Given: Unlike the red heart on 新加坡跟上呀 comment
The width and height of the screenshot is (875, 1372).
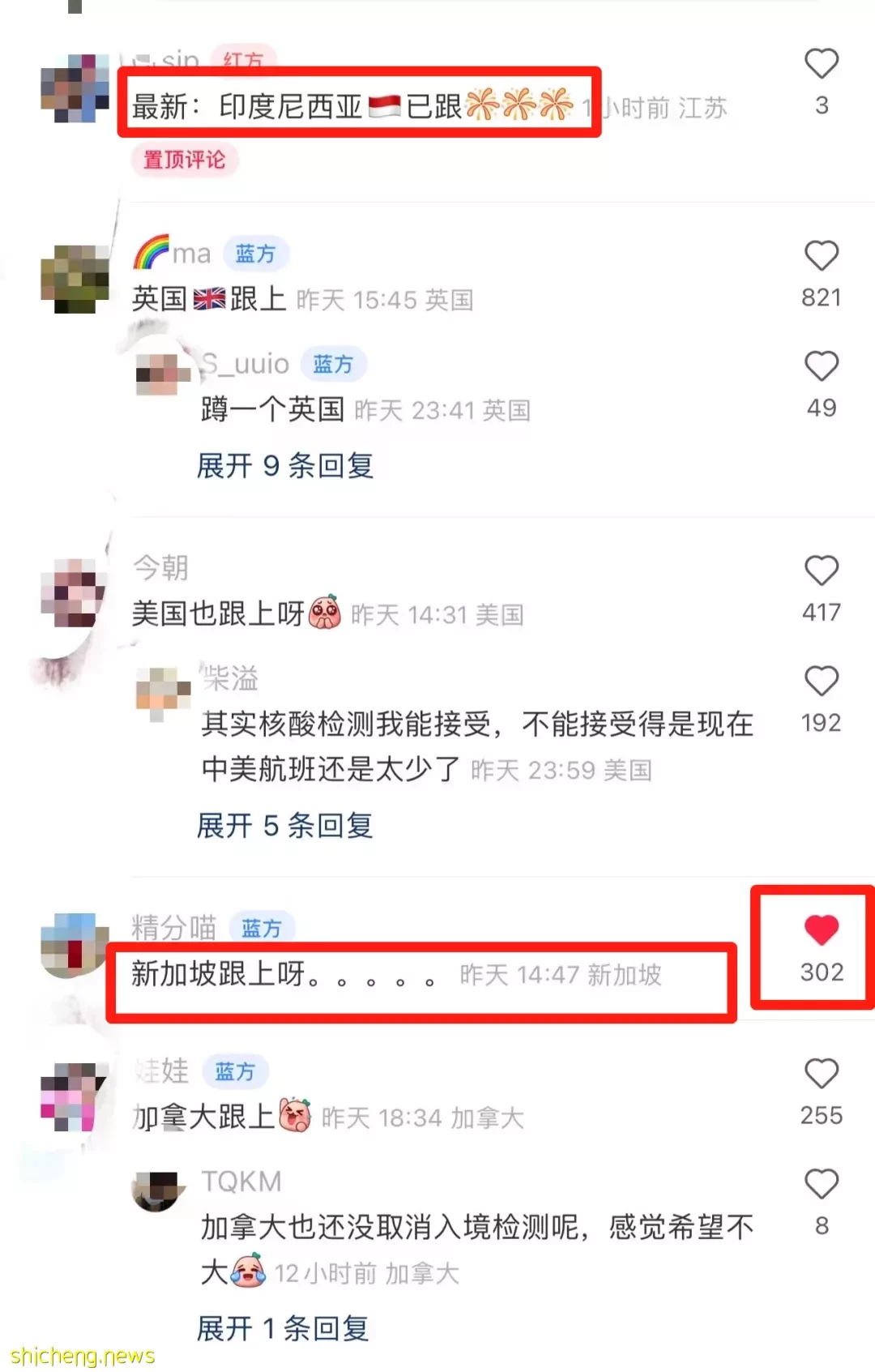Looking at the screenshot, I should [x=821, y=930].
